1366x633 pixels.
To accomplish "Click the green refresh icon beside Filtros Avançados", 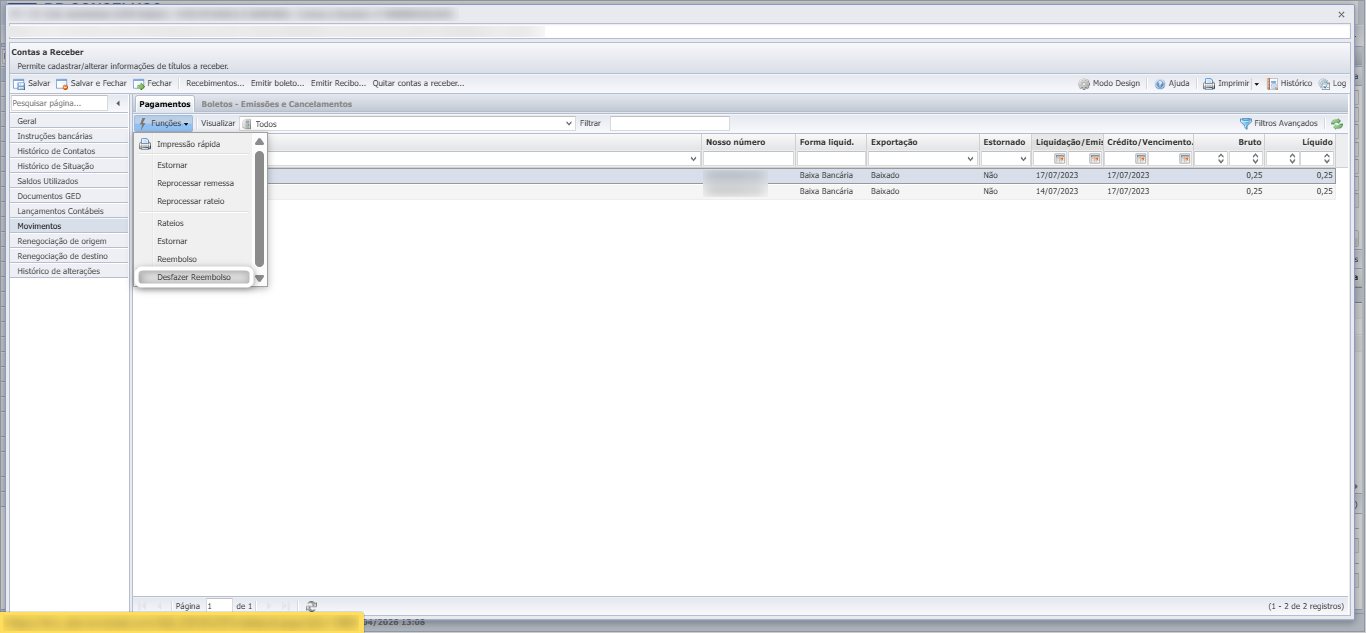I will [x=1337, y=124].
